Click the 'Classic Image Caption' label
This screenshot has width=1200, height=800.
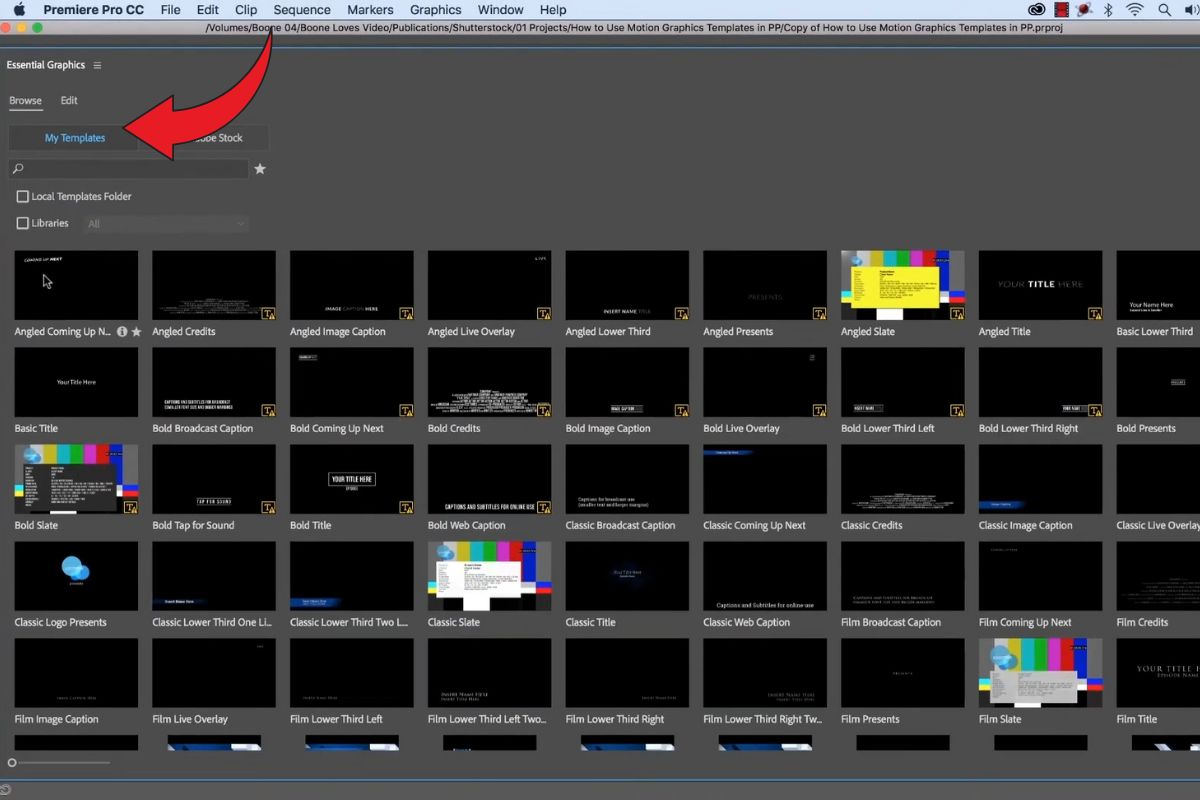1026,526
